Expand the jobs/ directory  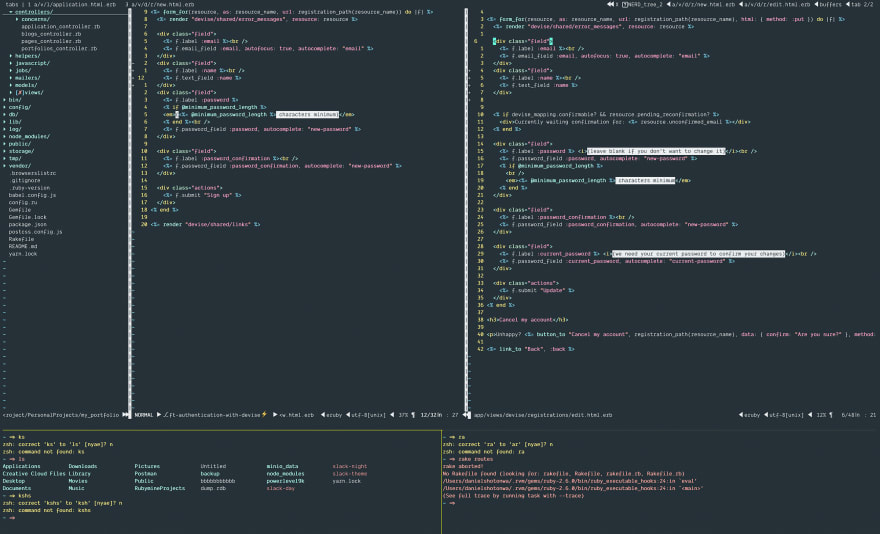coord(21,71)
